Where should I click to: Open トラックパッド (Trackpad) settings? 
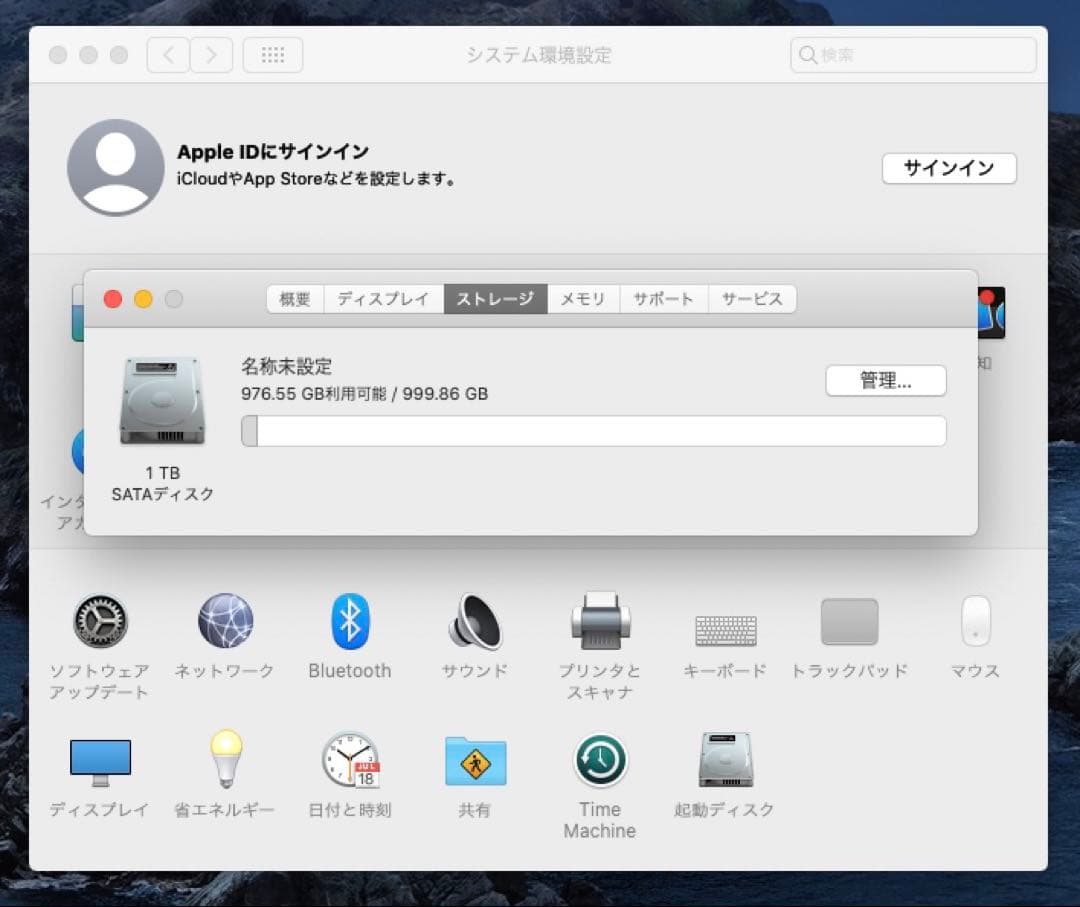849,622
